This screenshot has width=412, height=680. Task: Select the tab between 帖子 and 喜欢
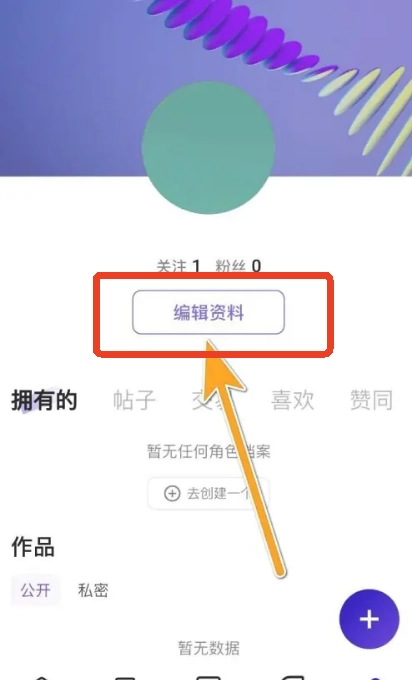click(213, 400)
